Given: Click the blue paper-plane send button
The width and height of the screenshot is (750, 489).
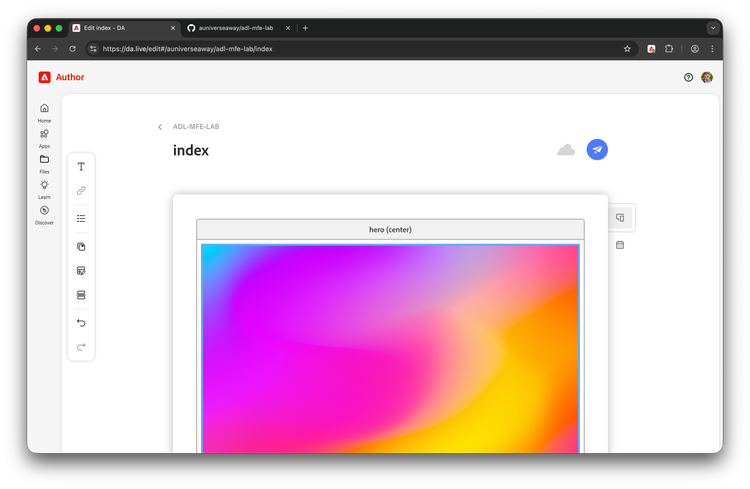Looking at the screenshot, I should point(597,149).
